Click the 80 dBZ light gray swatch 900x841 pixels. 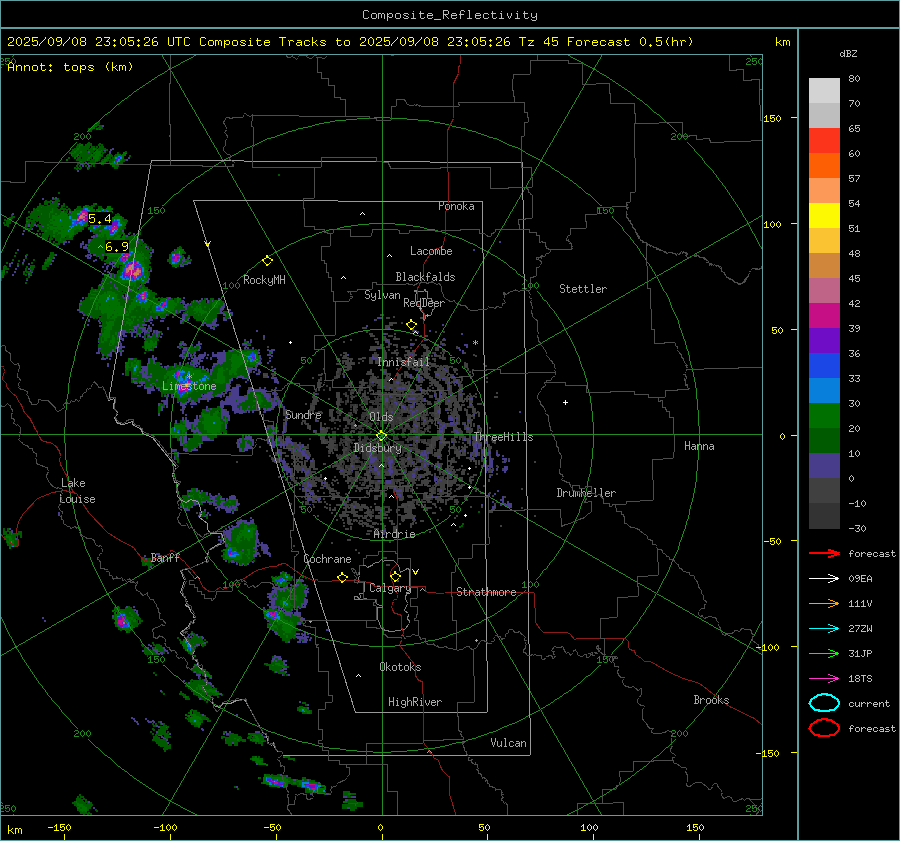pos(824,91)
